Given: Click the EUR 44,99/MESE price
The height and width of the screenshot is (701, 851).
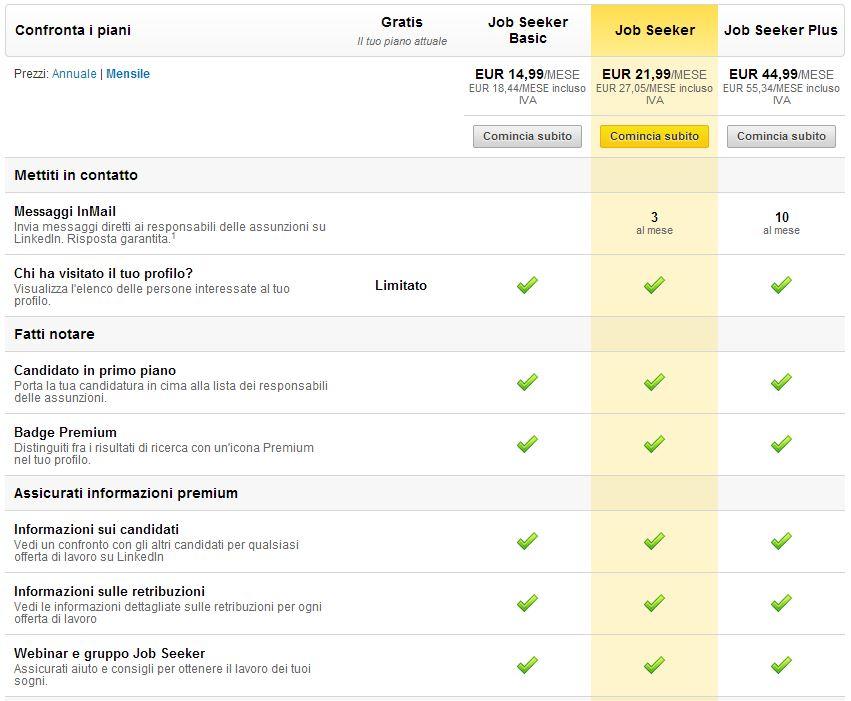Looking at the screenshot, I should (x=781, y=74).
